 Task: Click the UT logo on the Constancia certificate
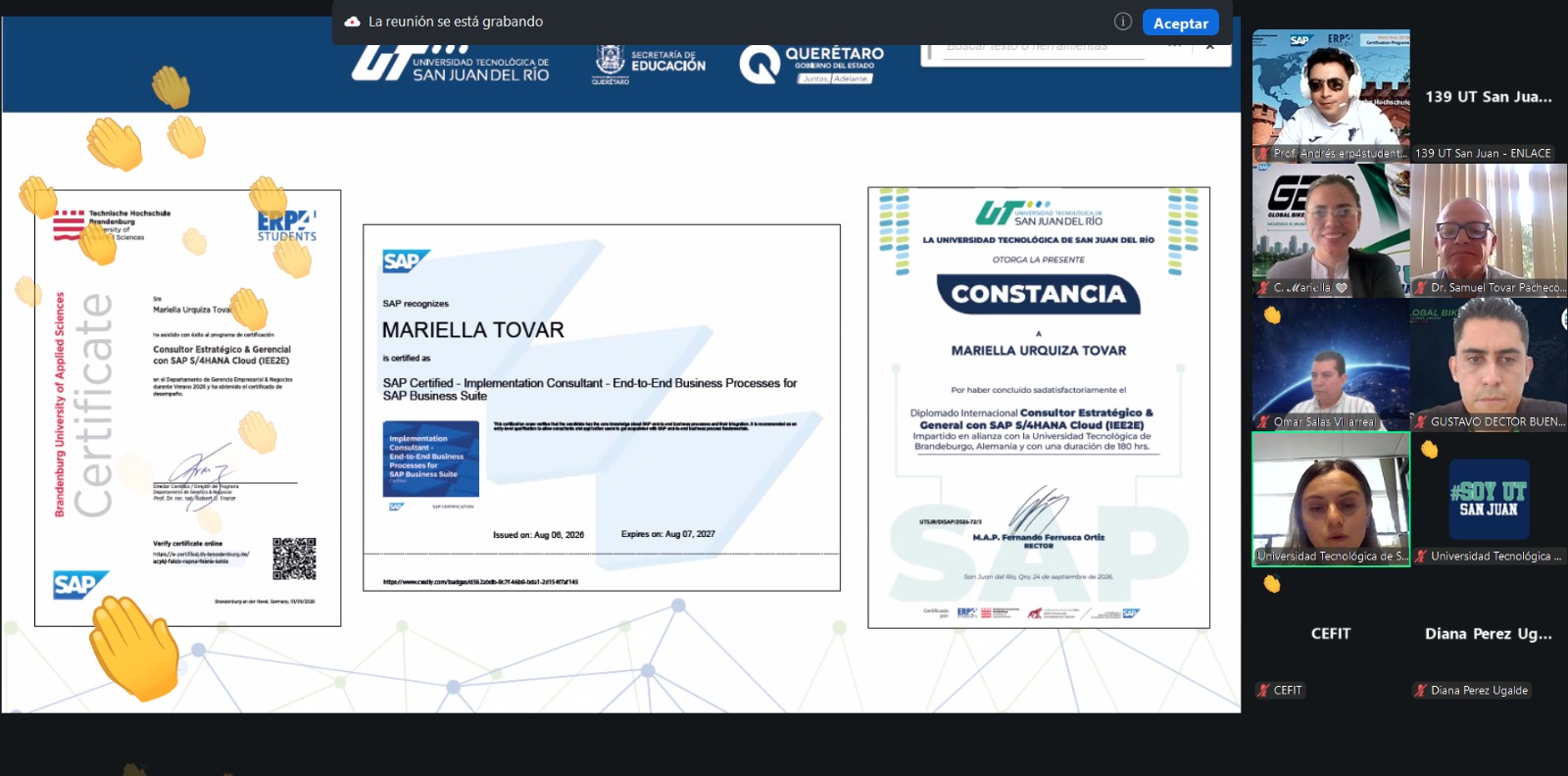coord(1039,213)
